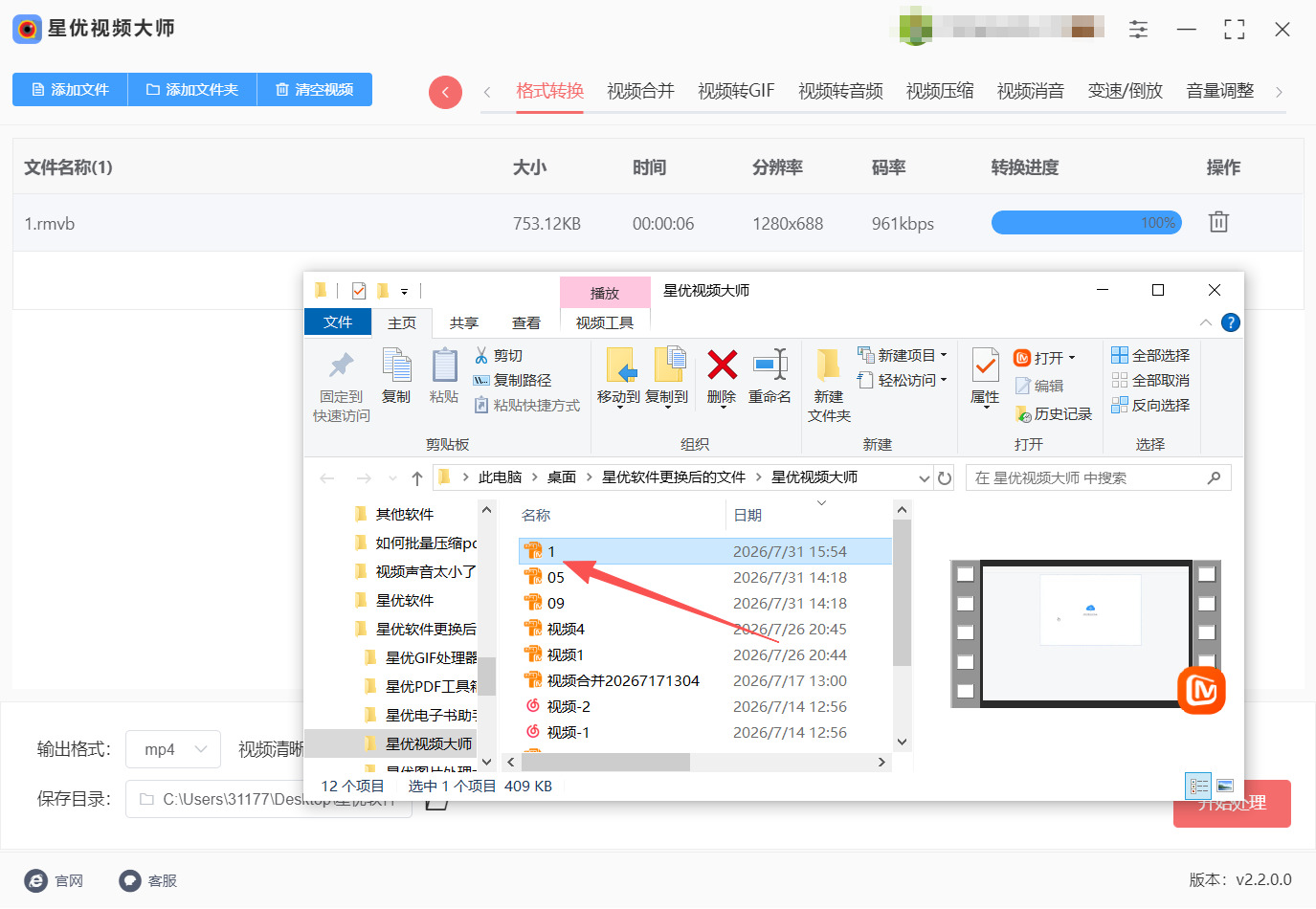Open official website icon at bottom left
The image size is (1316, 909).
point(36,881)
